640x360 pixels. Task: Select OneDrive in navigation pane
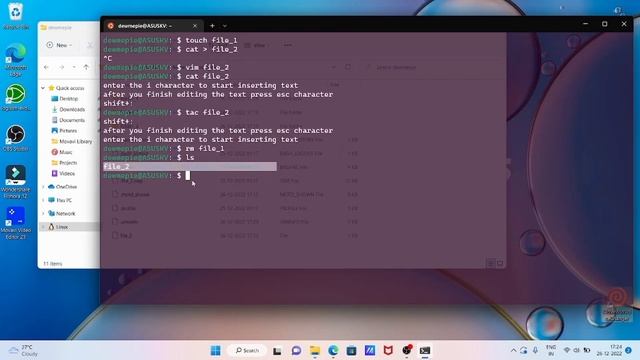[x=62, y=187]
